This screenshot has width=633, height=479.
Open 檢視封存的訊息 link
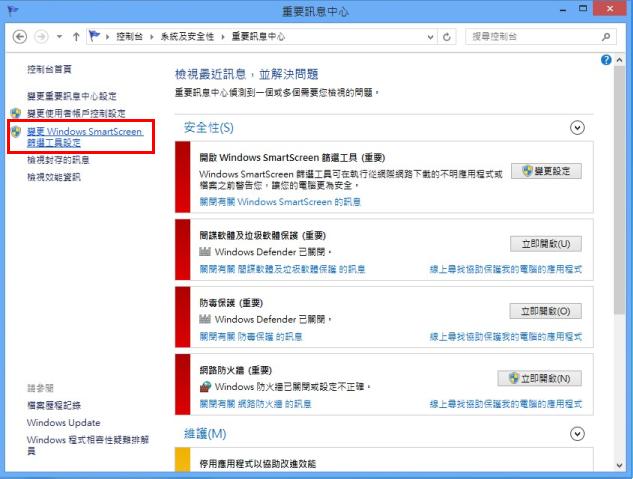tap(58, 160)
